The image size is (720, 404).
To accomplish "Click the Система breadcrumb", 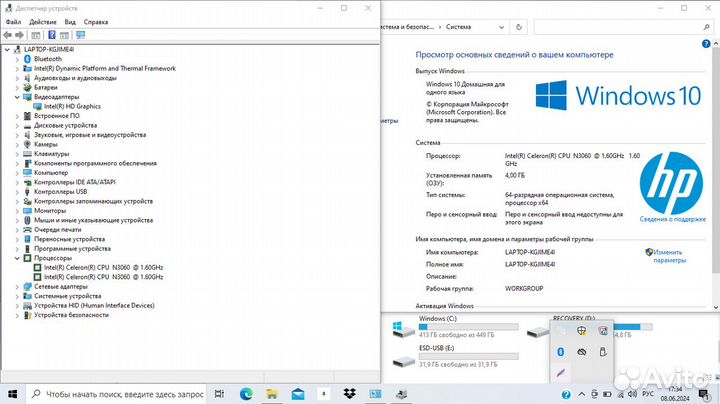I will (458, 27).
